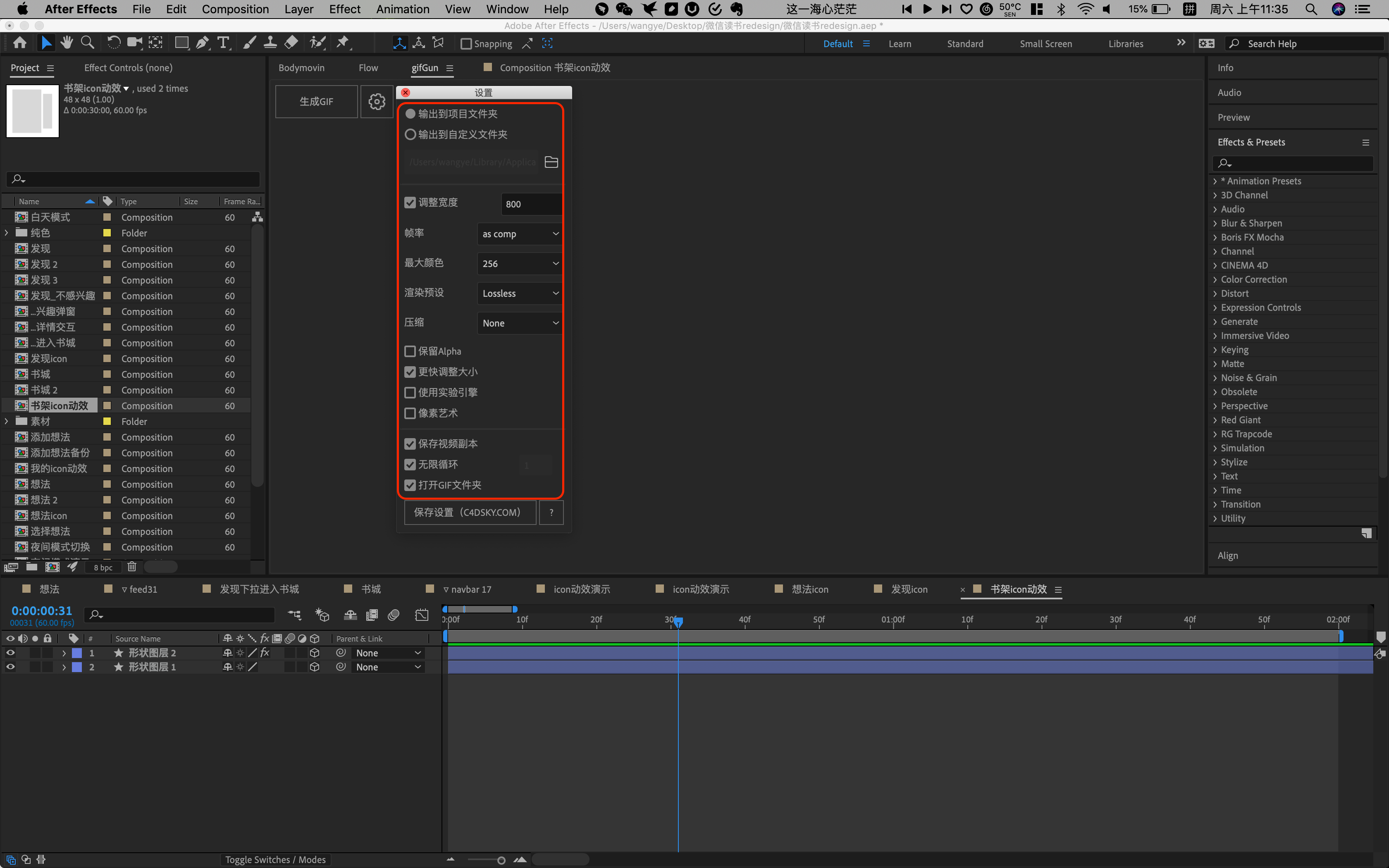Open the Composition menu
Viewport: 1389px width, 868px height.
point(235,9)
